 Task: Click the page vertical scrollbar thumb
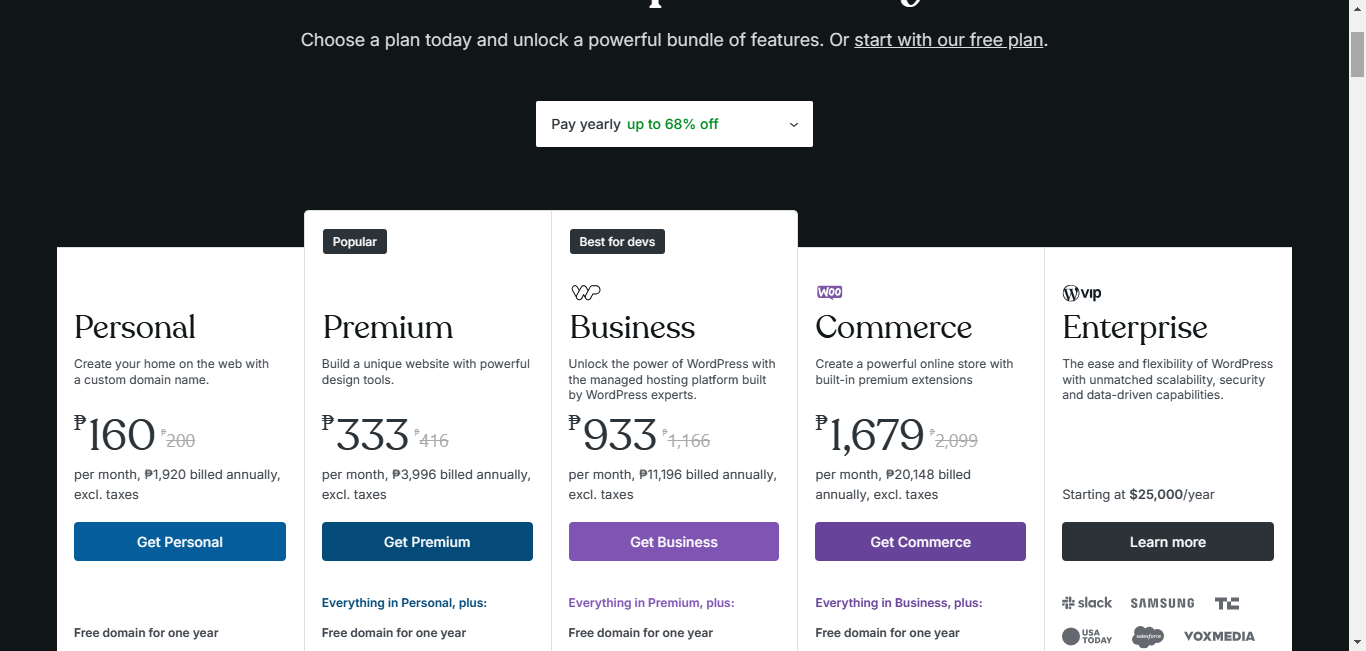1357,54
